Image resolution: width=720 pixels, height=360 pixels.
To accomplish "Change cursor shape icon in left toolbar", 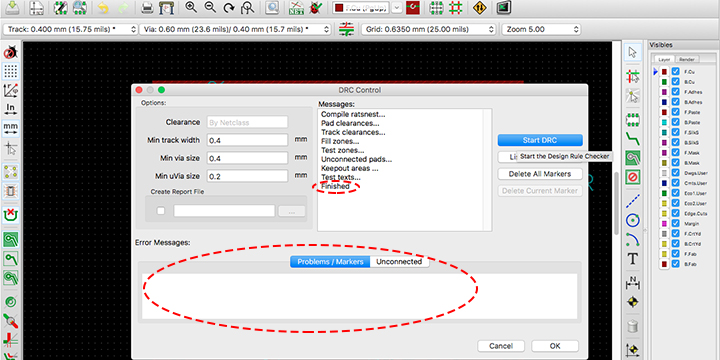I will click(11, 148).
